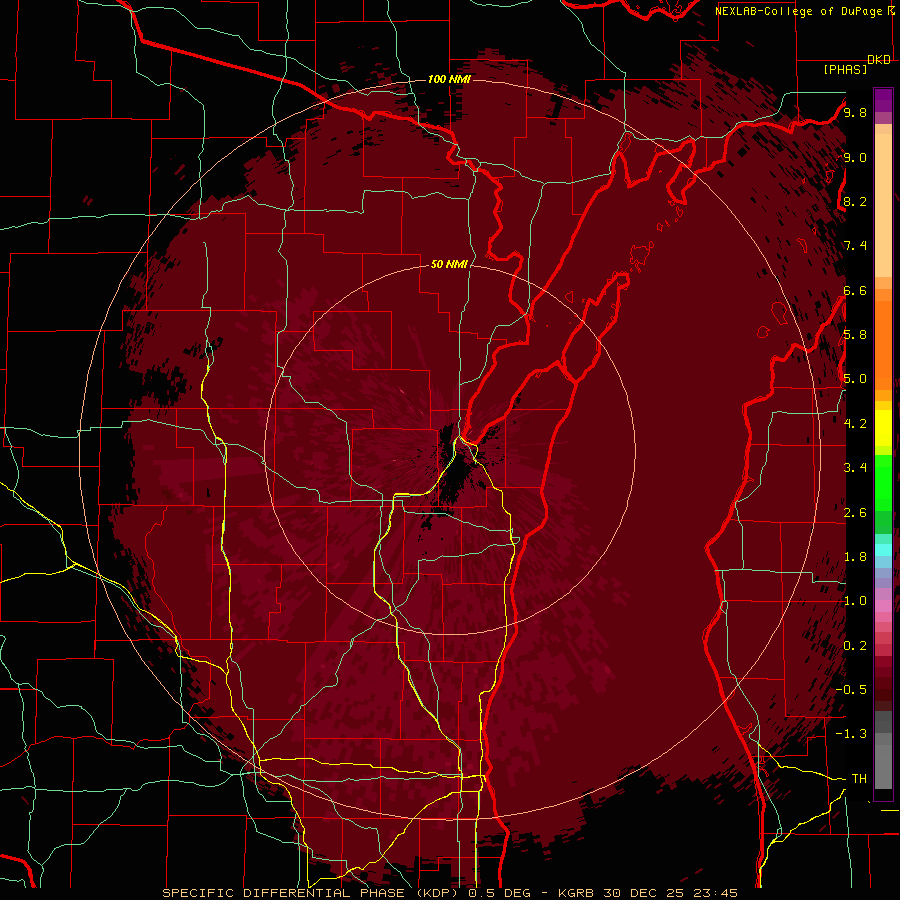Select the -1.3 scale value
This screenshot has height=900, width=900.
click(851, 734)
